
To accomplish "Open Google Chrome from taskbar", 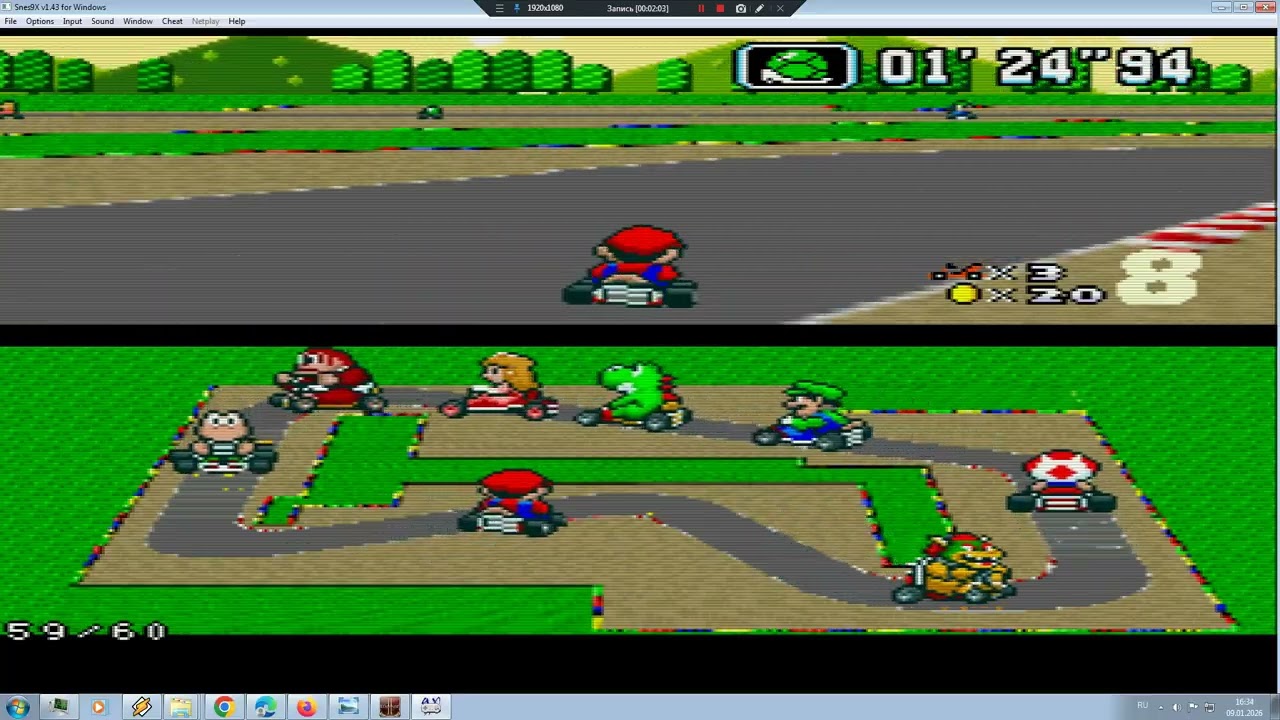I will tap(224, 707).
